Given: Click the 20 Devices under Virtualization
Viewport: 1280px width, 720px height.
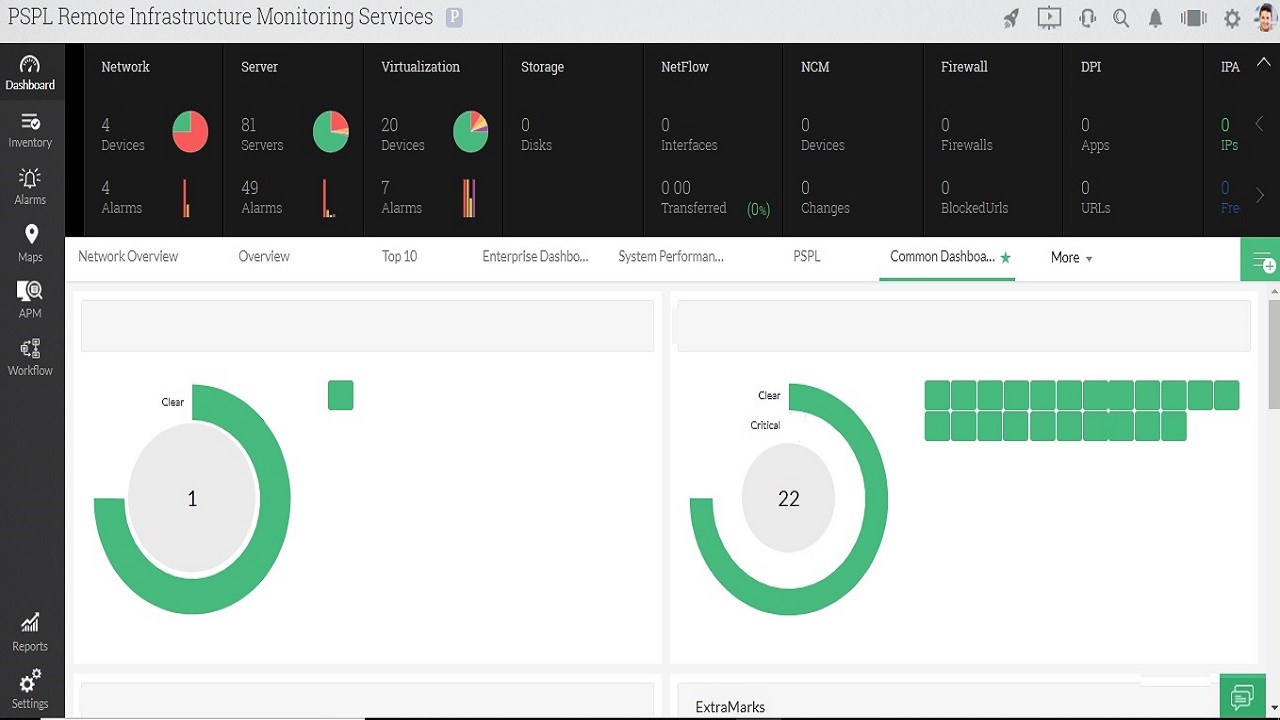Looking at the screenshot, I should (403, 134).
